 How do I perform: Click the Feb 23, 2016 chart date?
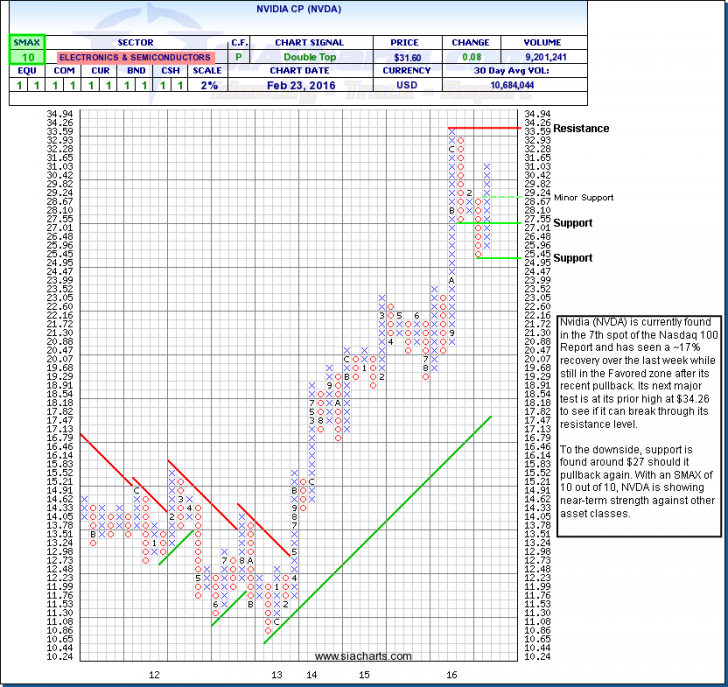click(x=307, y=86)
